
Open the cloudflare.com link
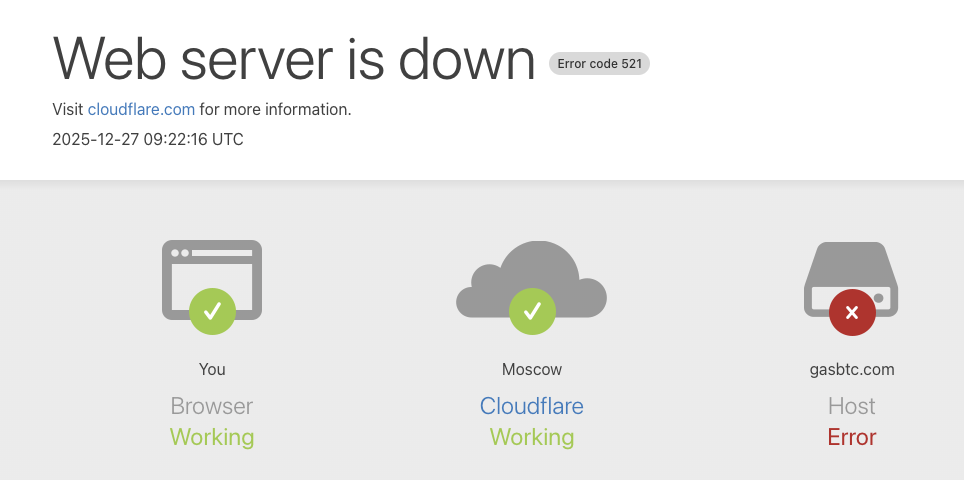coord(141,109)
